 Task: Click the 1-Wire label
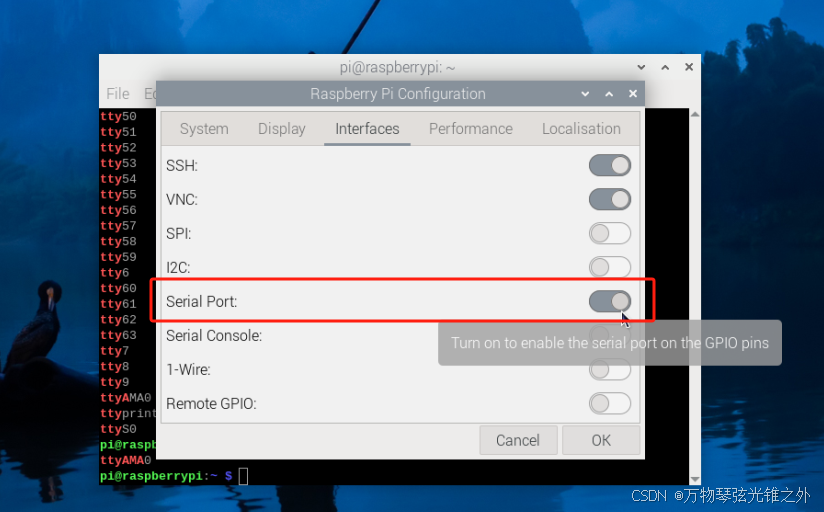click(188, 370)
